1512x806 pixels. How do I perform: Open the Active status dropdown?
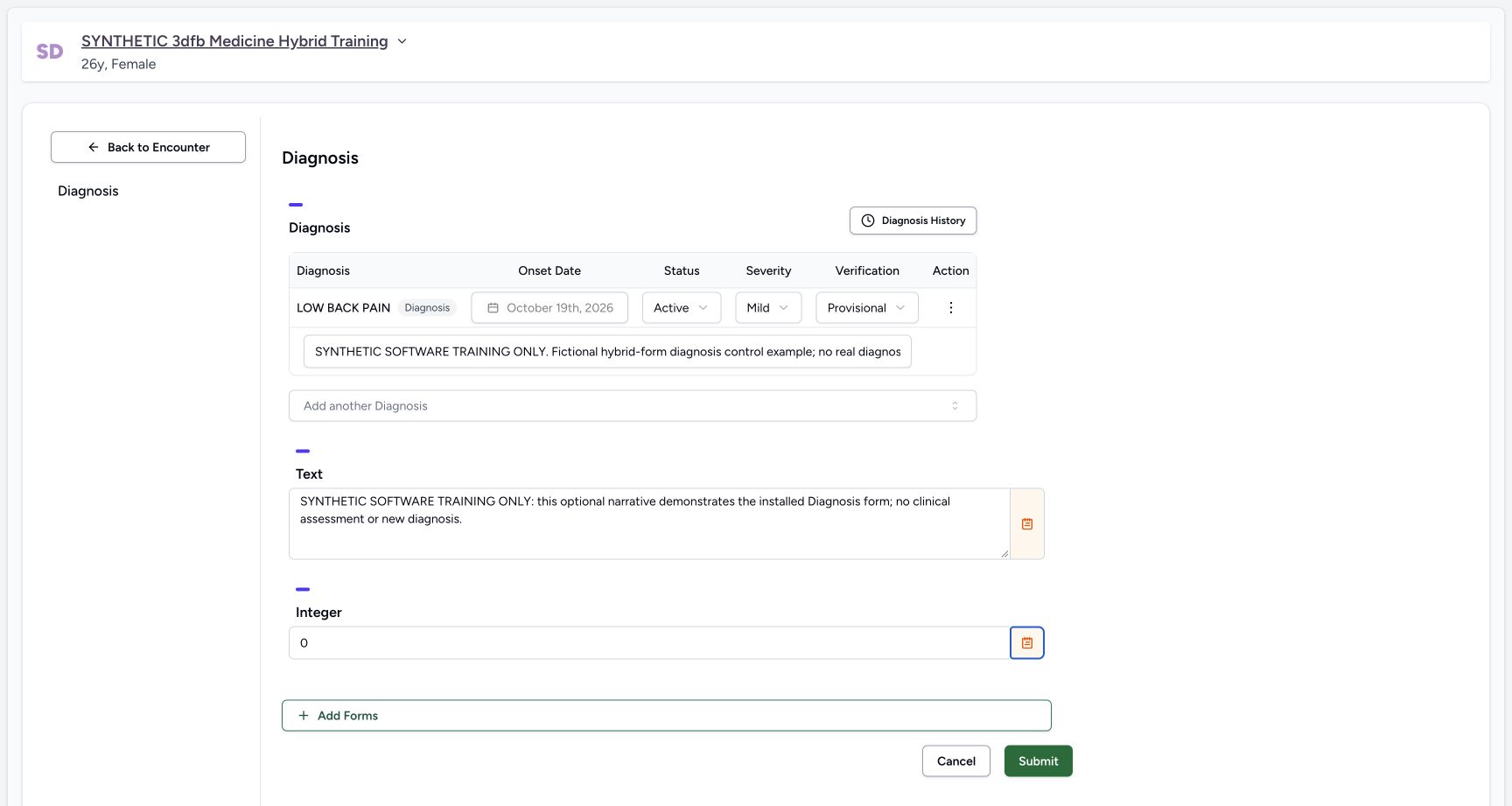[x=682, y=308]
